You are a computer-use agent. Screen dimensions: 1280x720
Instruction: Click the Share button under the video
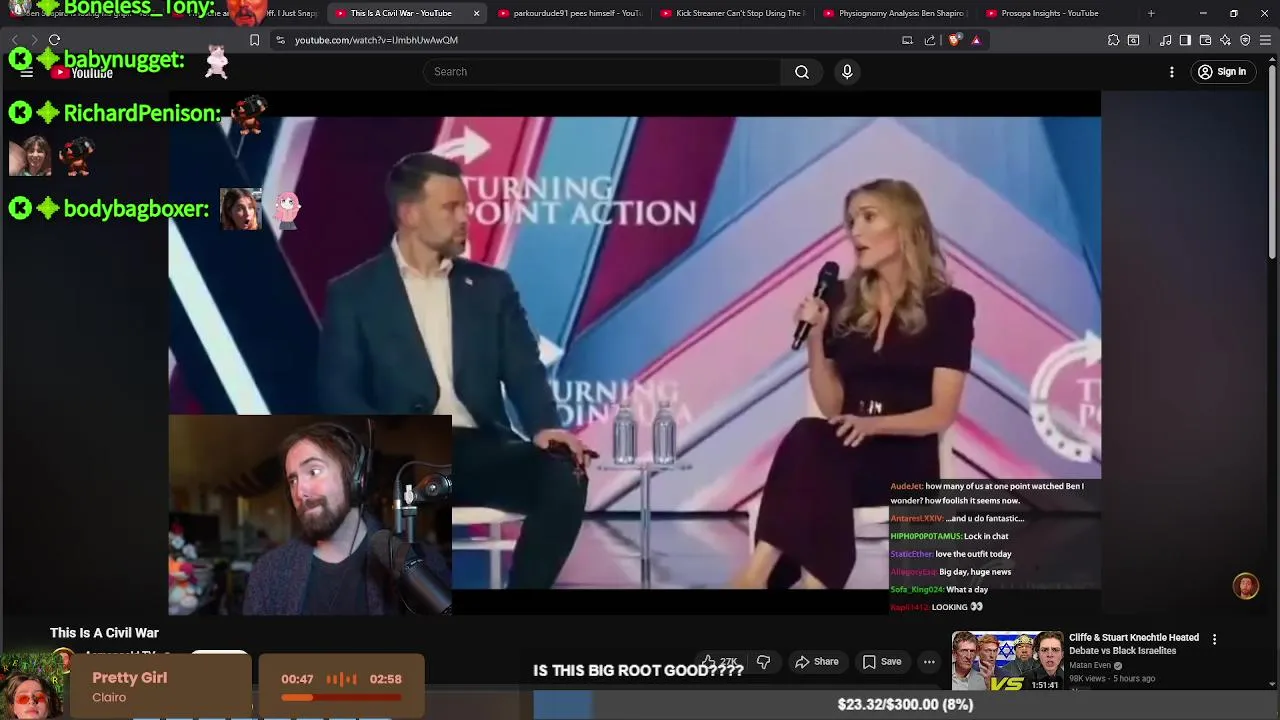pyautogui.click(x=816, y=662)
